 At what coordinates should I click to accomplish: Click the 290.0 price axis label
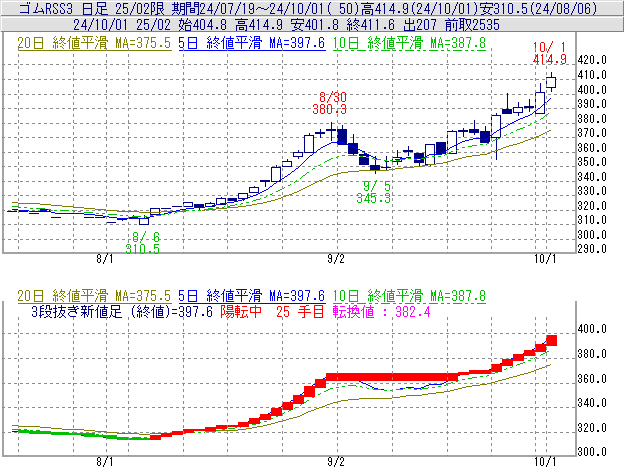(592, 249)
